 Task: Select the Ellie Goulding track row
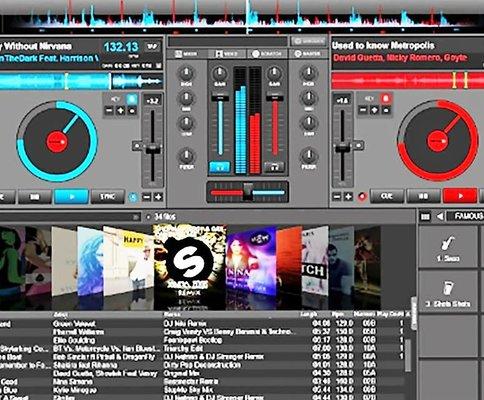202,340
